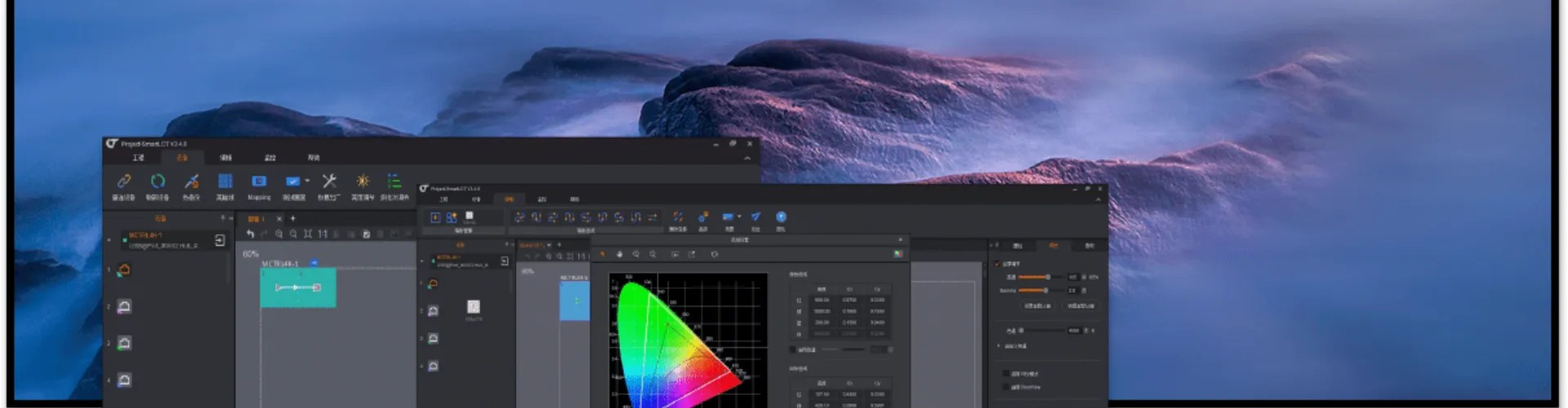Click the round blue globe icon in front window ribbon
The width and height of the screenshot is (1568, 408).
781,216
